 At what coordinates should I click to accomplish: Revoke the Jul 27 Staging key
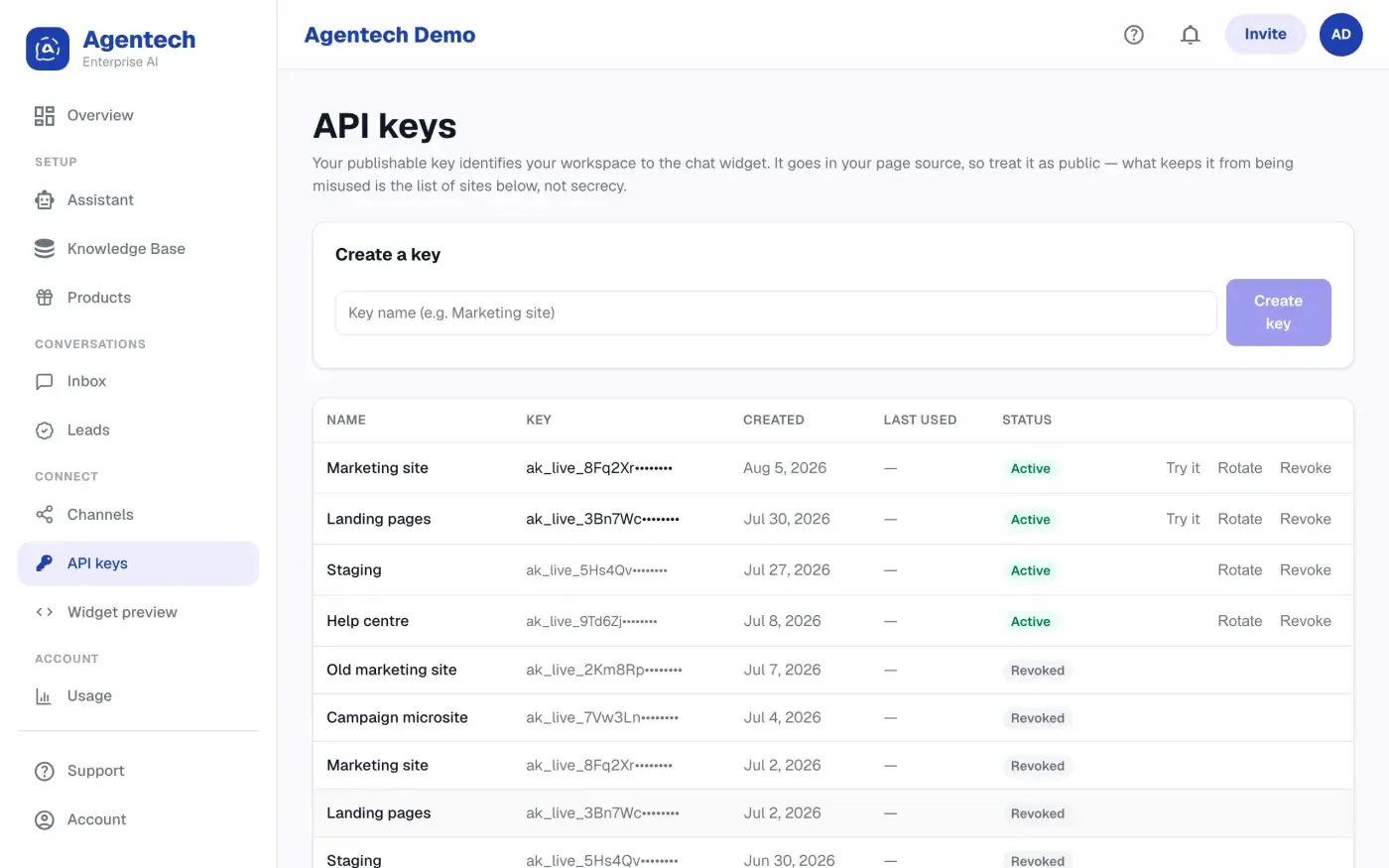click(x=1306, y=570)
